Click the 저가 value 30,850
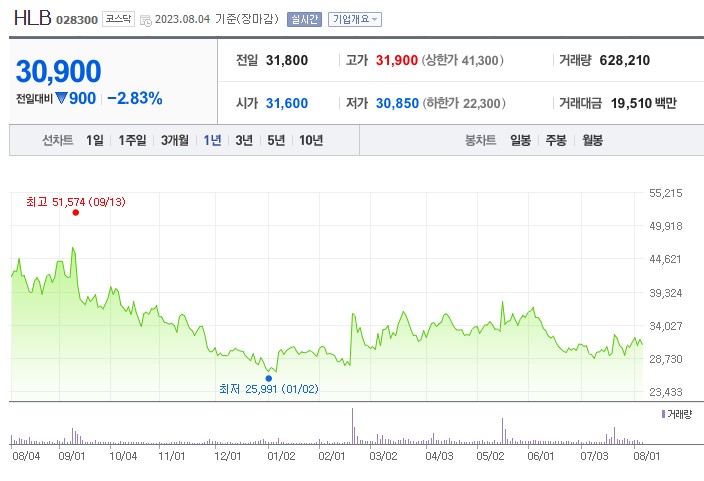The image size is (704, 481). (397, 103)
